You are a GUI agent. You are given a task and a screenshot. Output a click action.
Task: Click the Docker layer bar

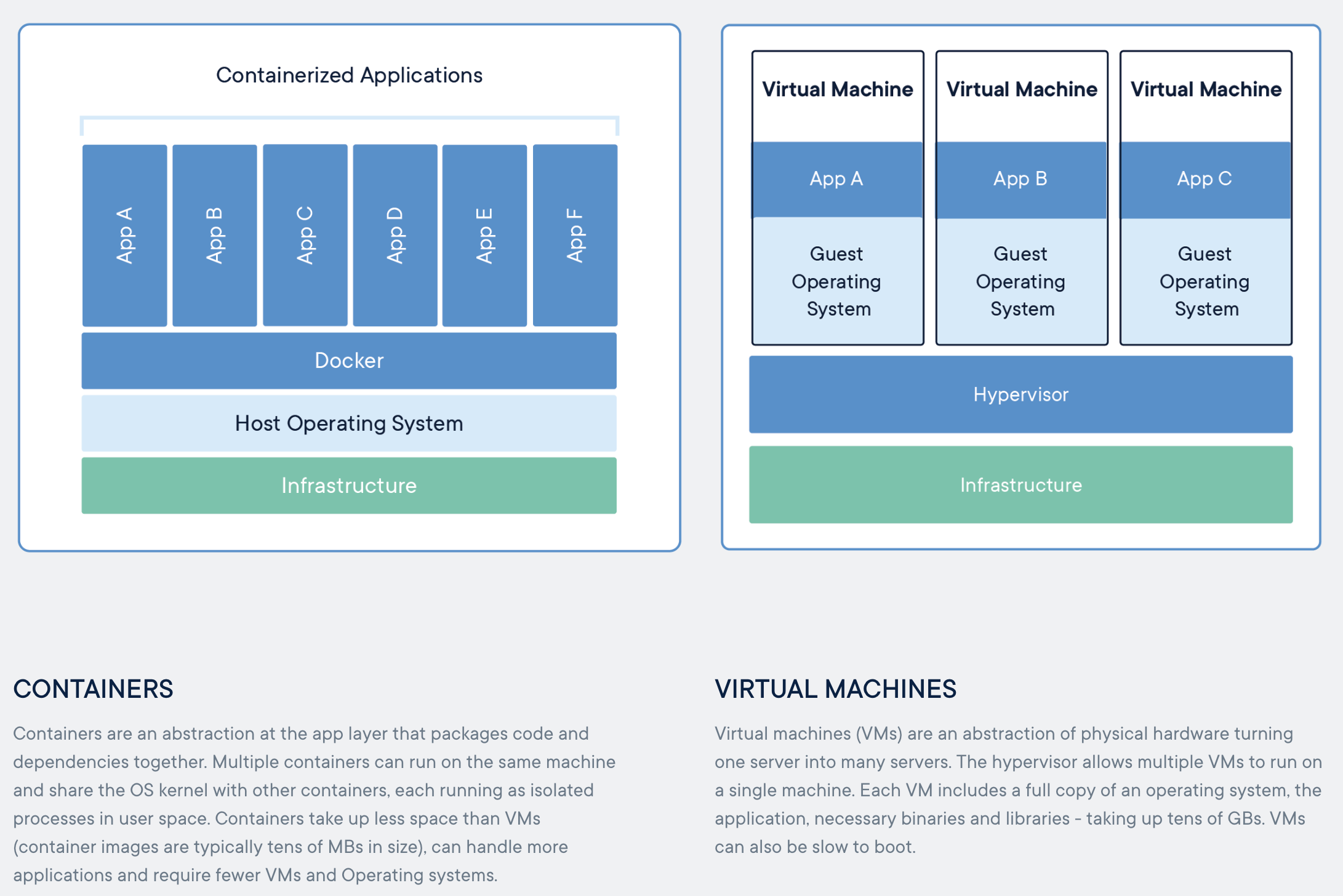click(x=349, y=361)
